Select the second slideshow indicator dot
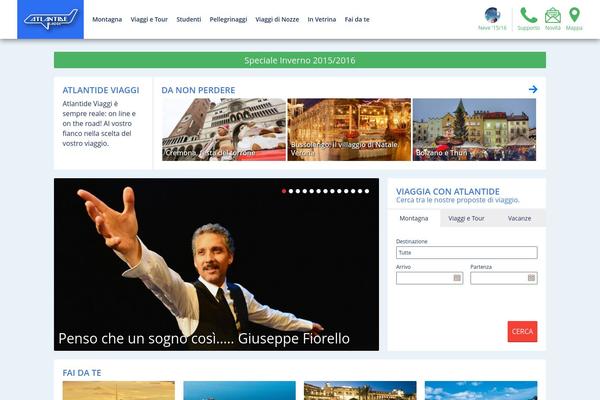The image size is (600, 400). point(291,191)
